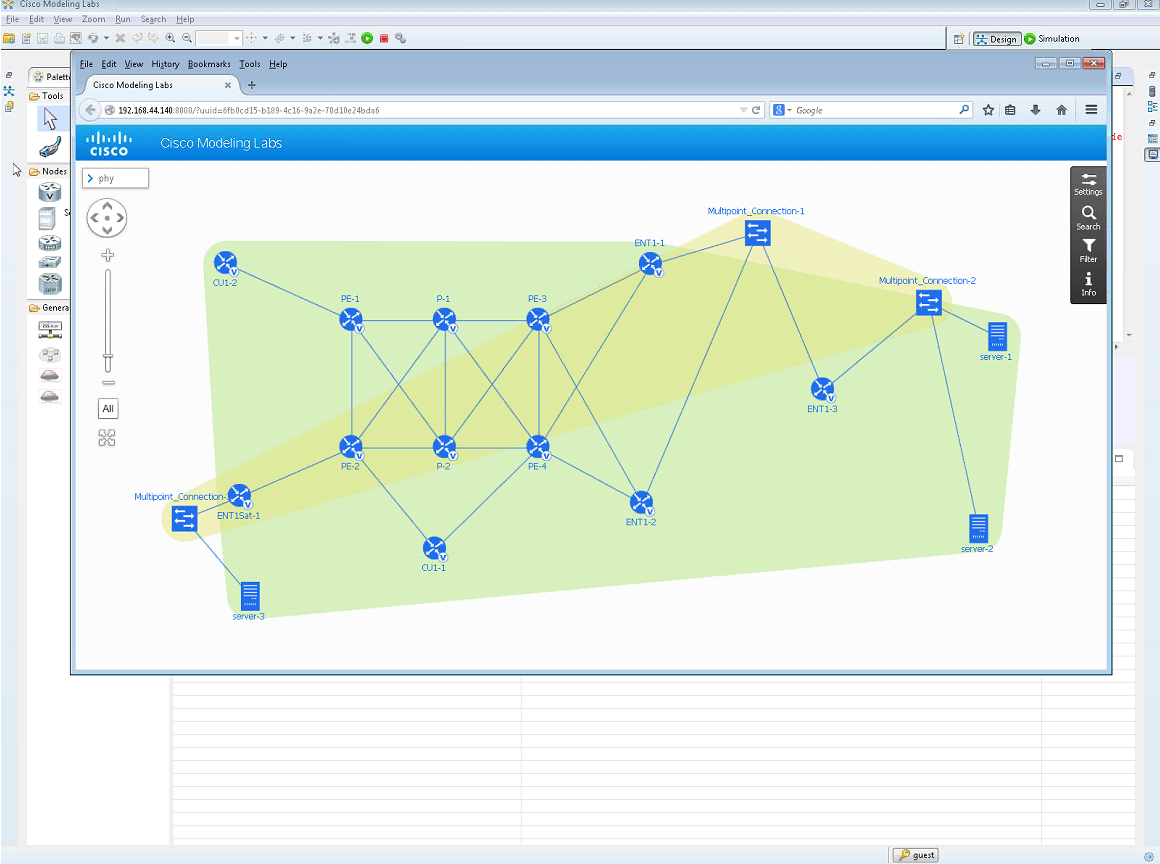Click the Cisco logo in the header

(109, 143)
